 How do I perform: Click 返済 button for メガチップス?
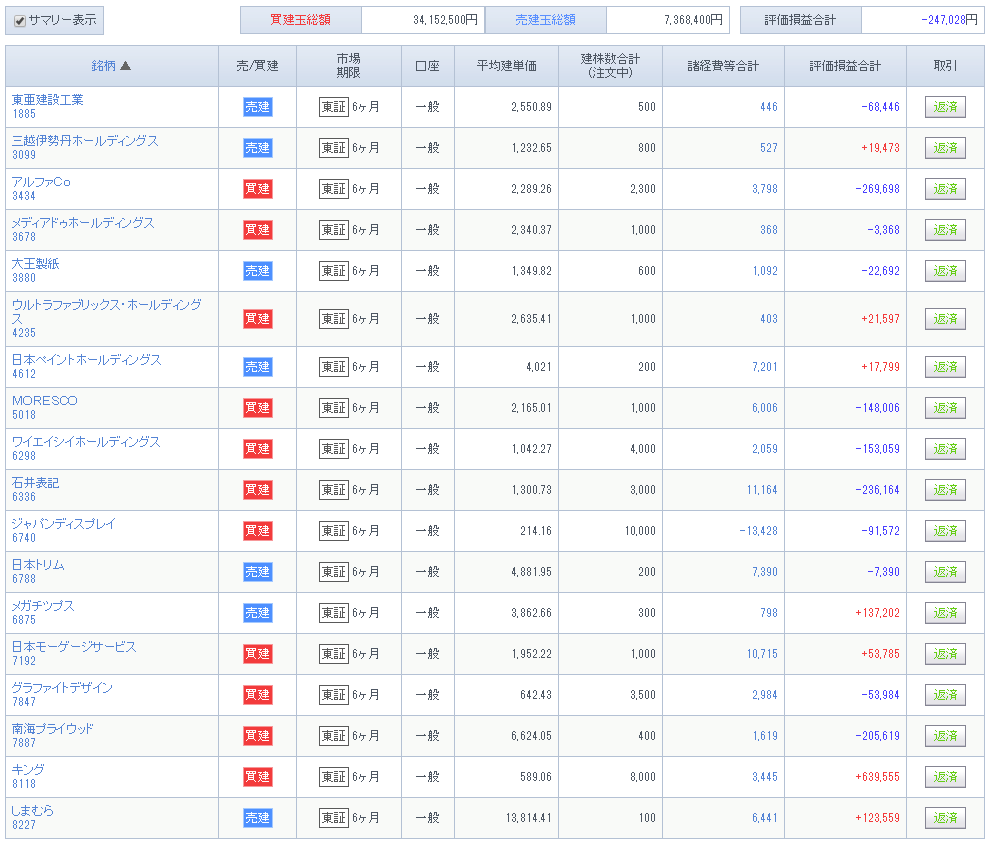tap(945, 613)
